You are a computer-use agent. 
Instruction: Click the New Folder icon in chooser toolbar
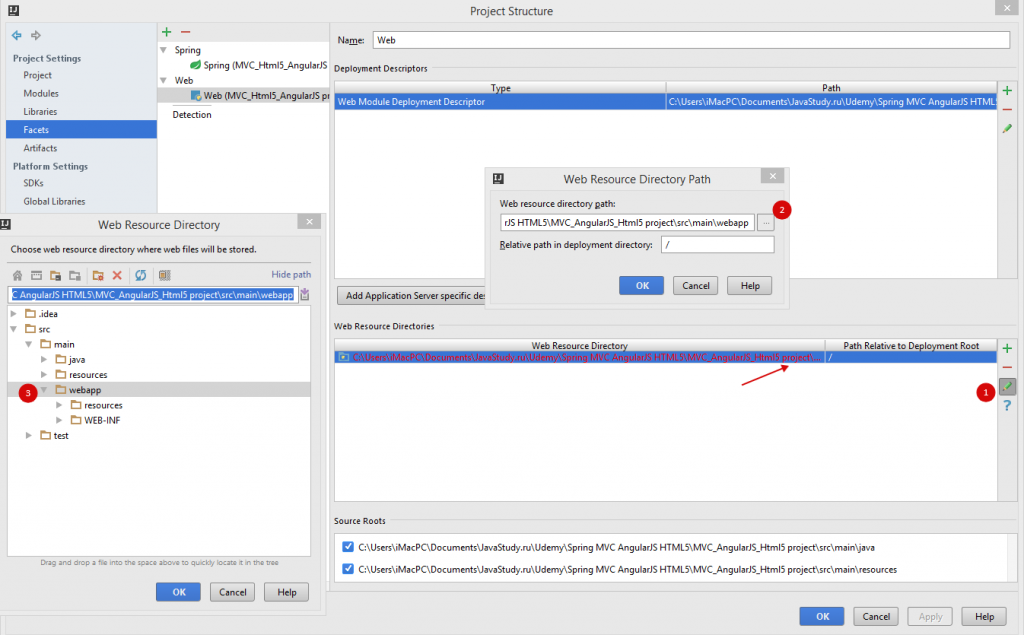pyautogui.click(x=98, y=275)
